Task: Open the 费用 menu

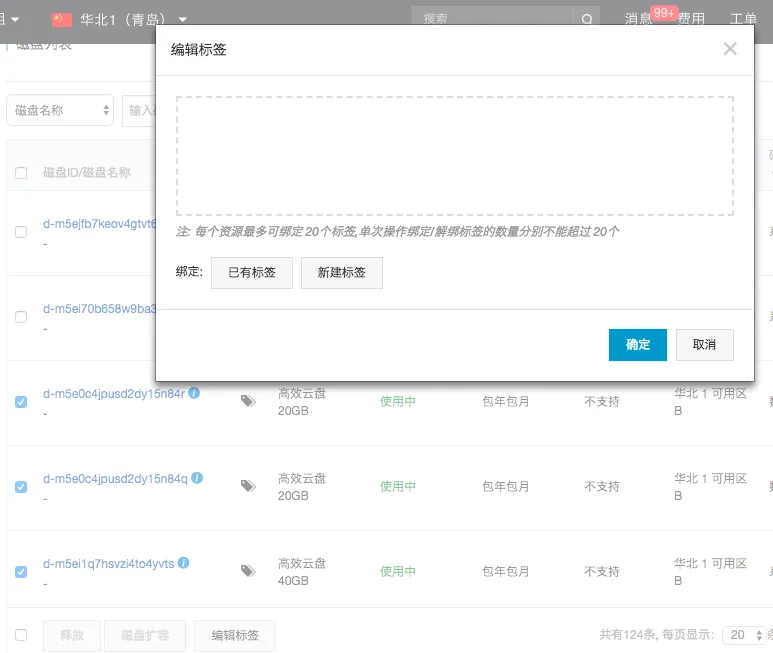Action: click(x=691, y=19)
